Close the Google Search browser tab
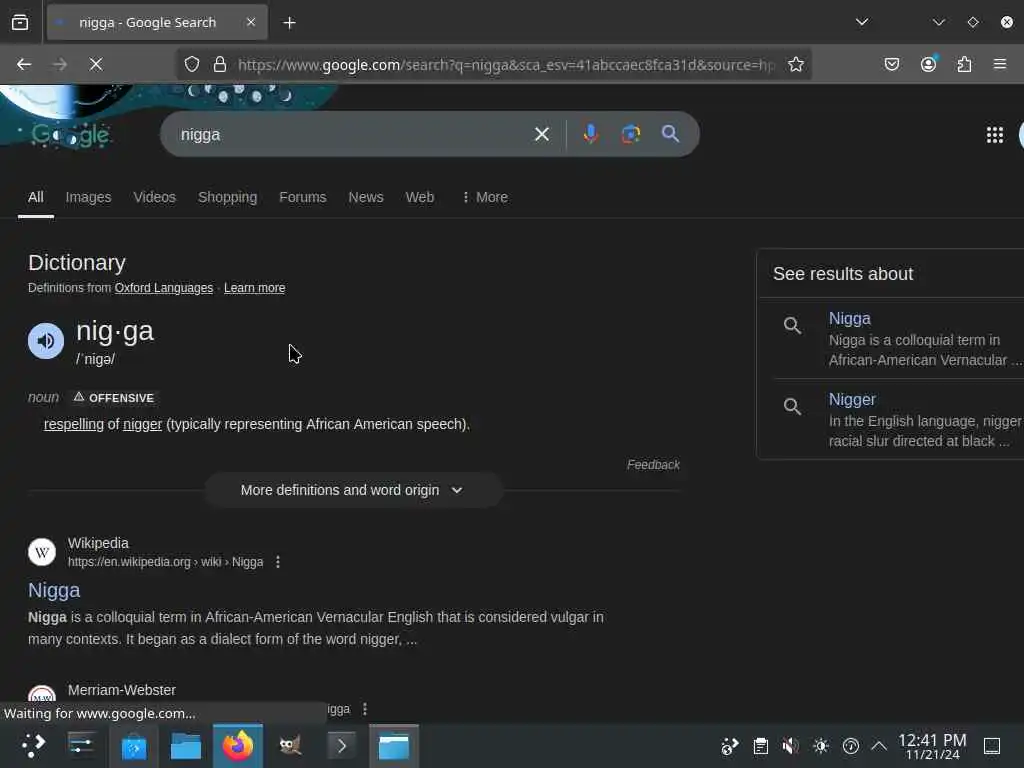The height and width of the screenshot is (768, 1024). (x=251, y=22)
